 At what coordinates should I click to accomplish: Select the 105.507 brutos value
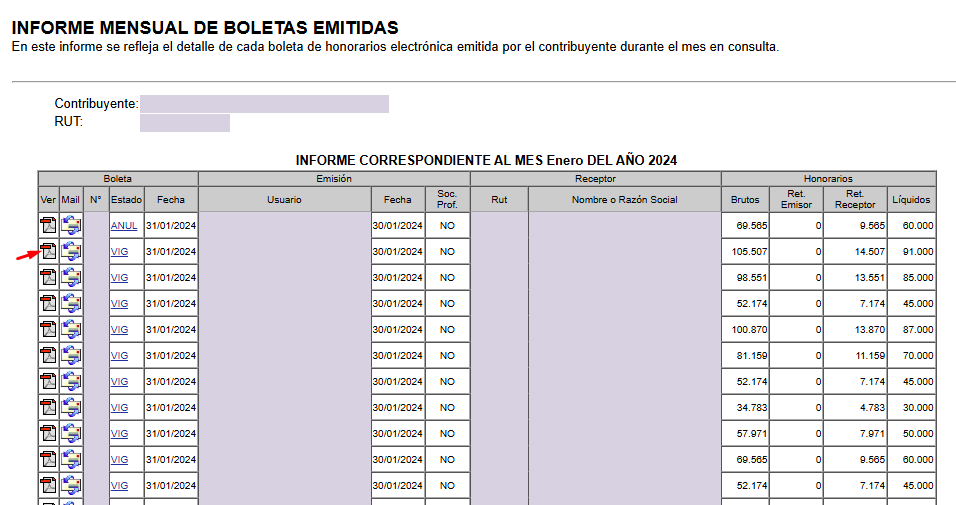pos(749,251)
